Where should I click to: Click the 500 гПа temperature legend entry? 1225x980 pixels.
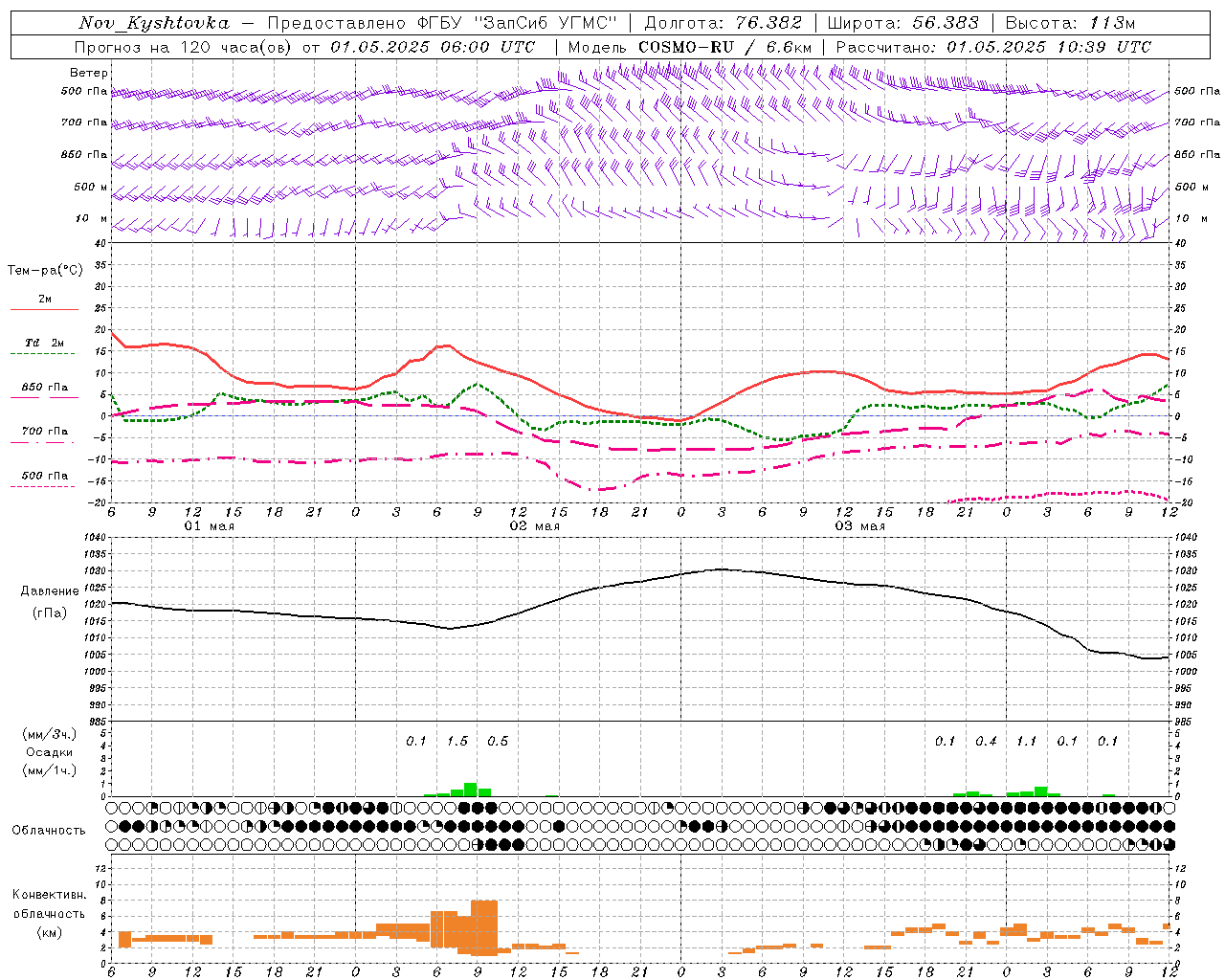[45, 475]
